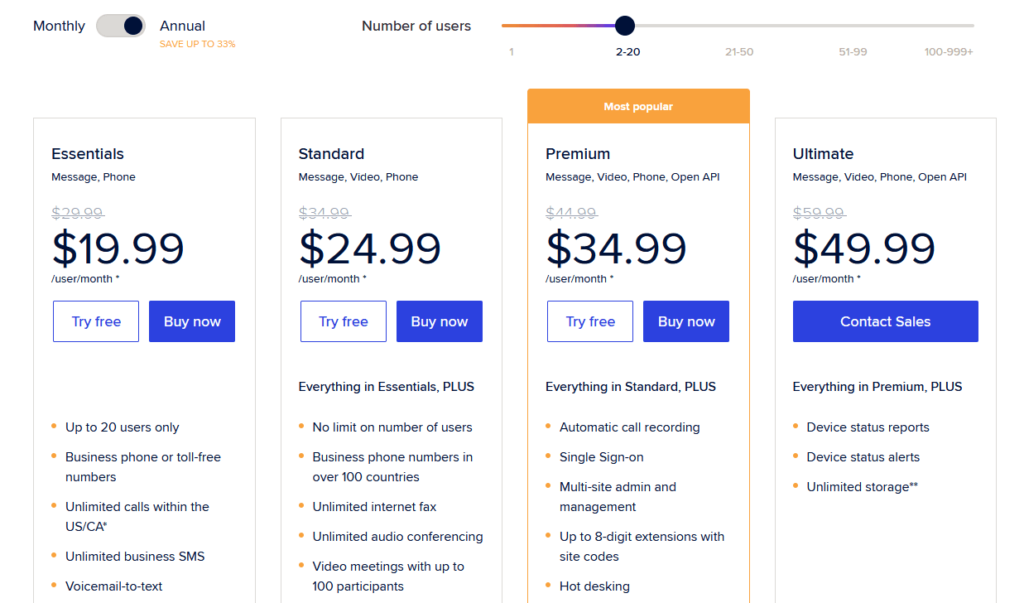Click the Number of users slider handle
The image size is (1024, 603).
coord(624,25)
